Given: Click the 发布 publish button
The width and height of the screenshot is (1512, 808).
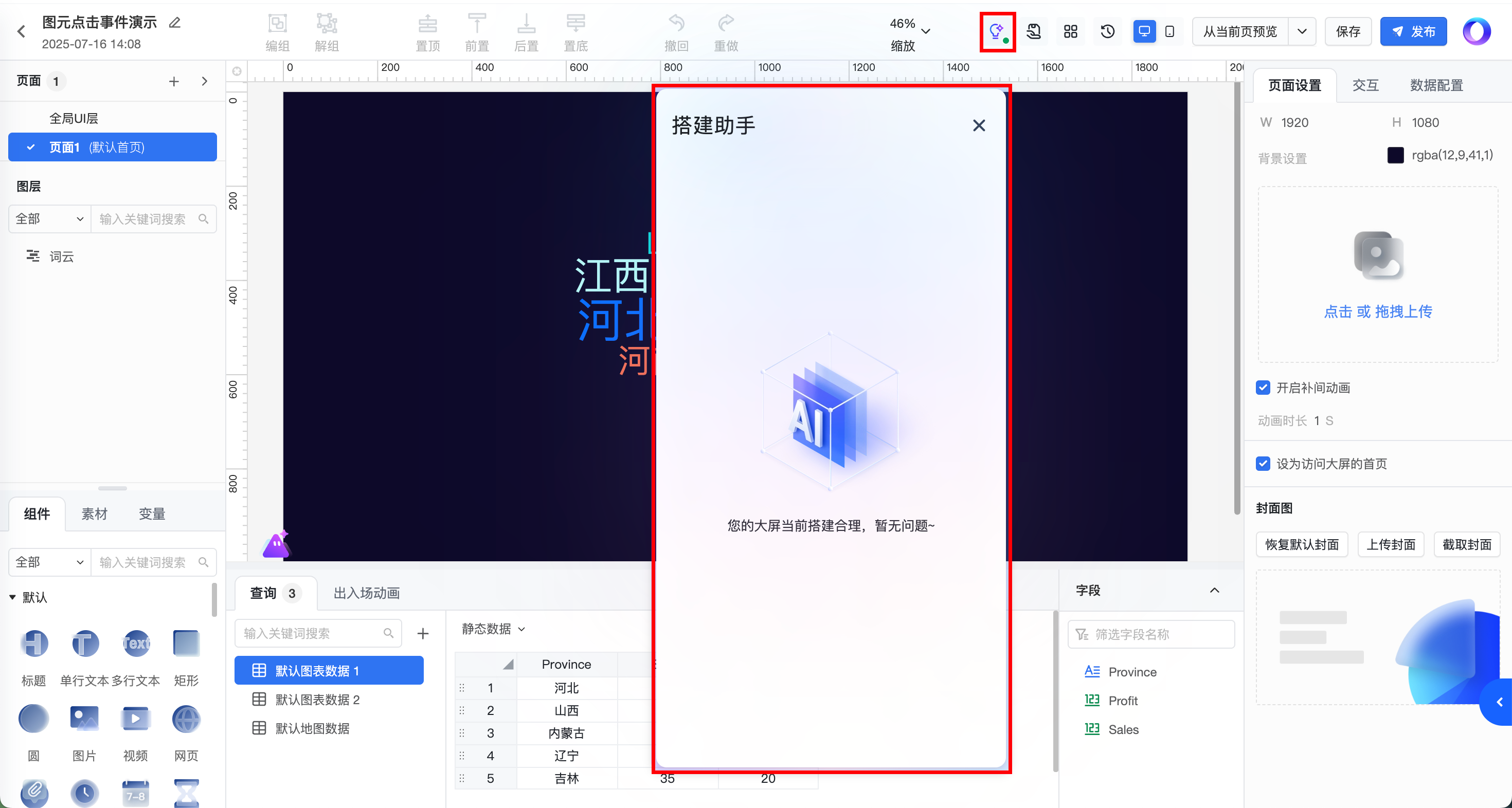Looking at the screenshot, I should click(1413, 32).
